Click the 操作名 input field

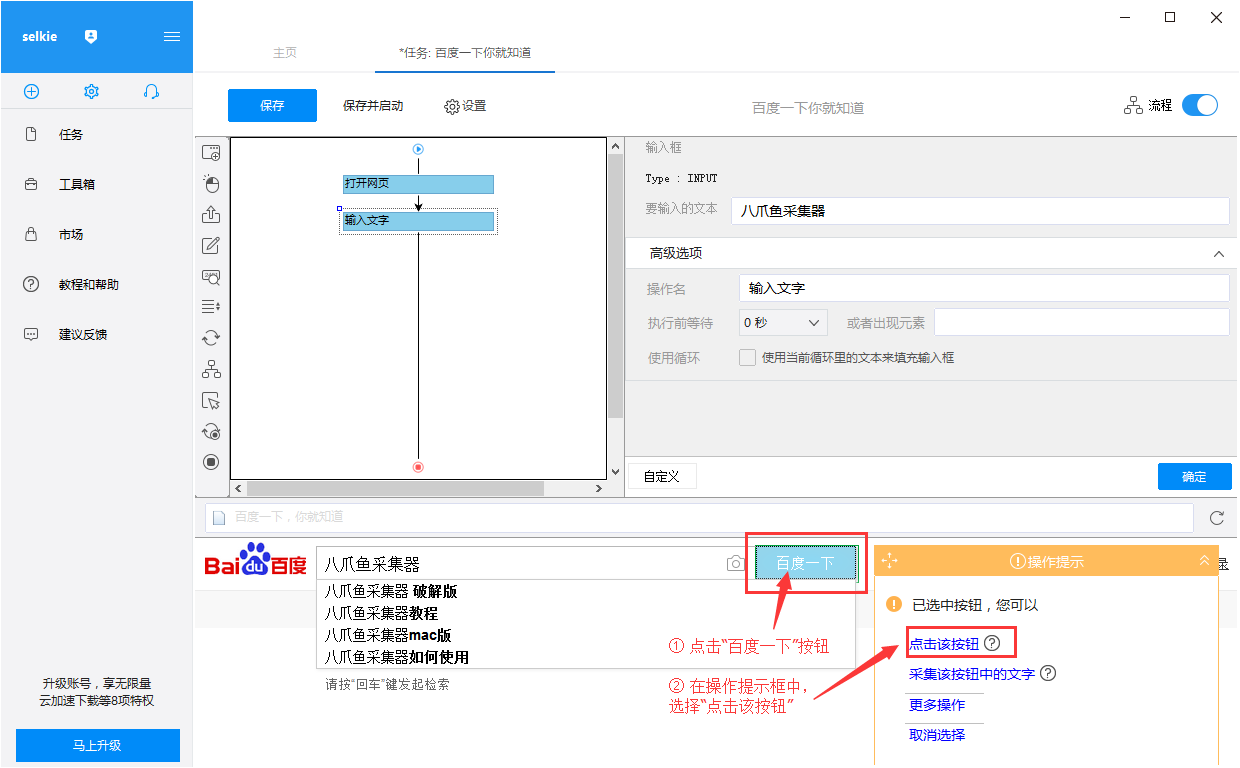(x=984, y=288)
